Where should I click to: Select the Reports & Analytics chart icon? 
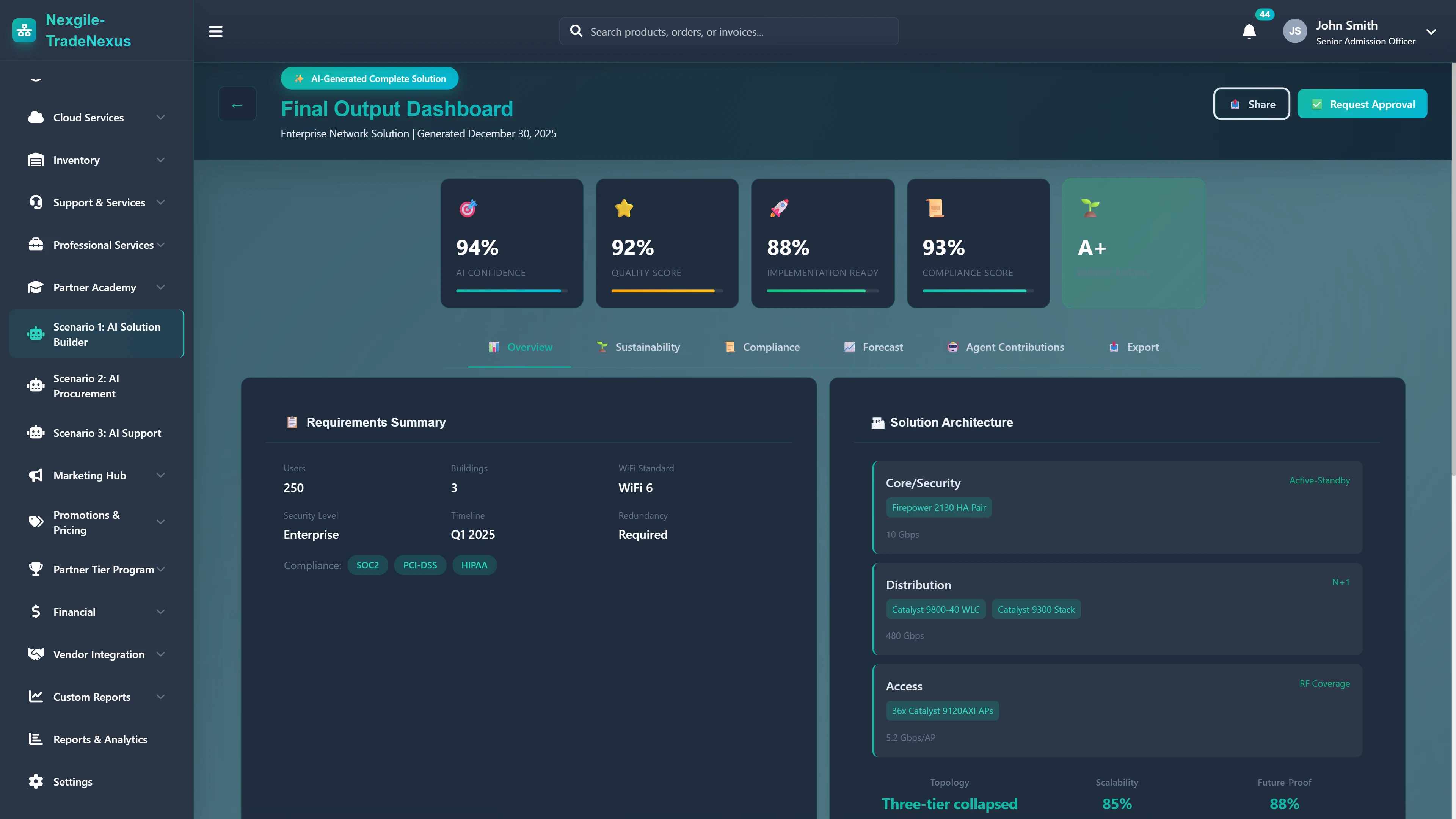36,739
